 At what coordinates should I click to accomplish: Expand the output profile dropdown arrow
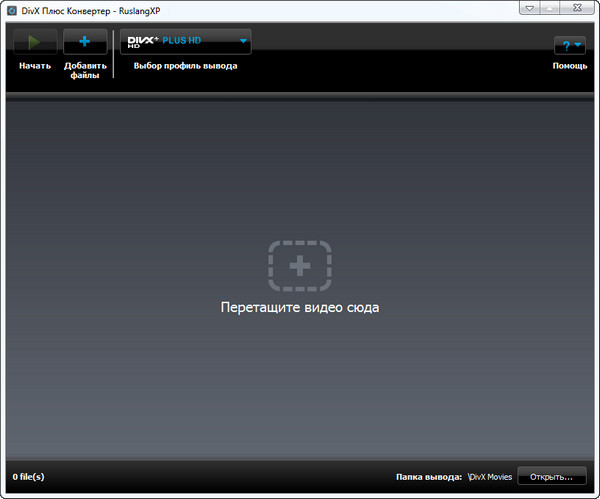[x=242, y=42]
